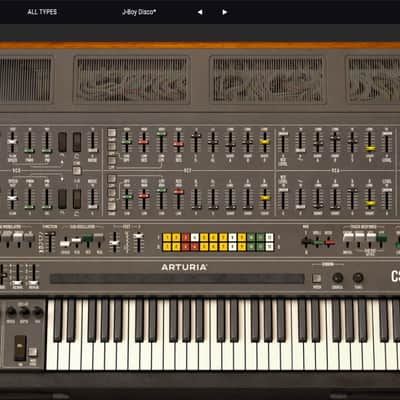Click the ARTURIA logo
Image resolution: width=400 pixels, height=400 pixels.
click(x=184, y=267)
